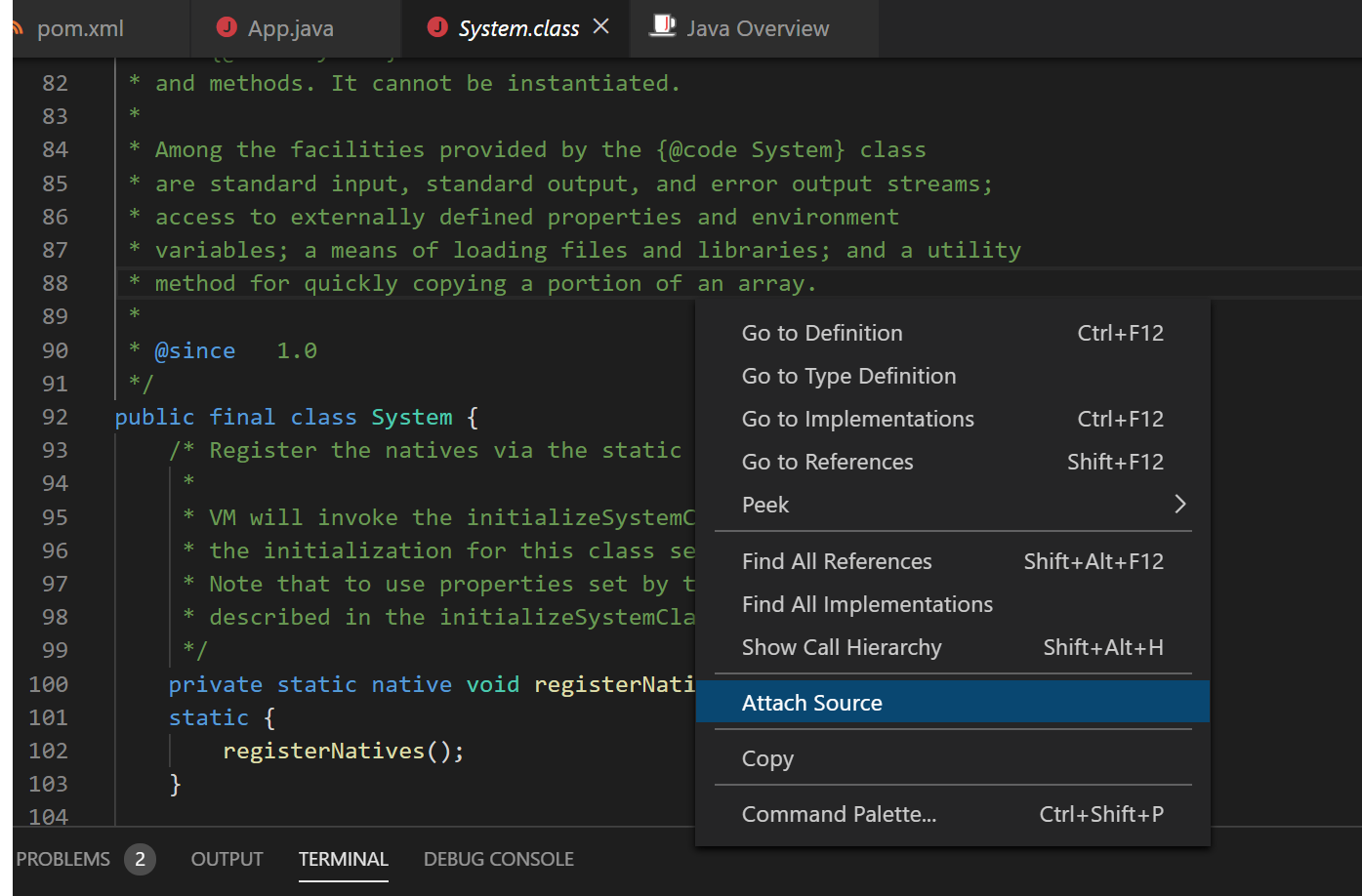Open Command Palette... from context menu
1362x896 pixels.
click(953, 814)
